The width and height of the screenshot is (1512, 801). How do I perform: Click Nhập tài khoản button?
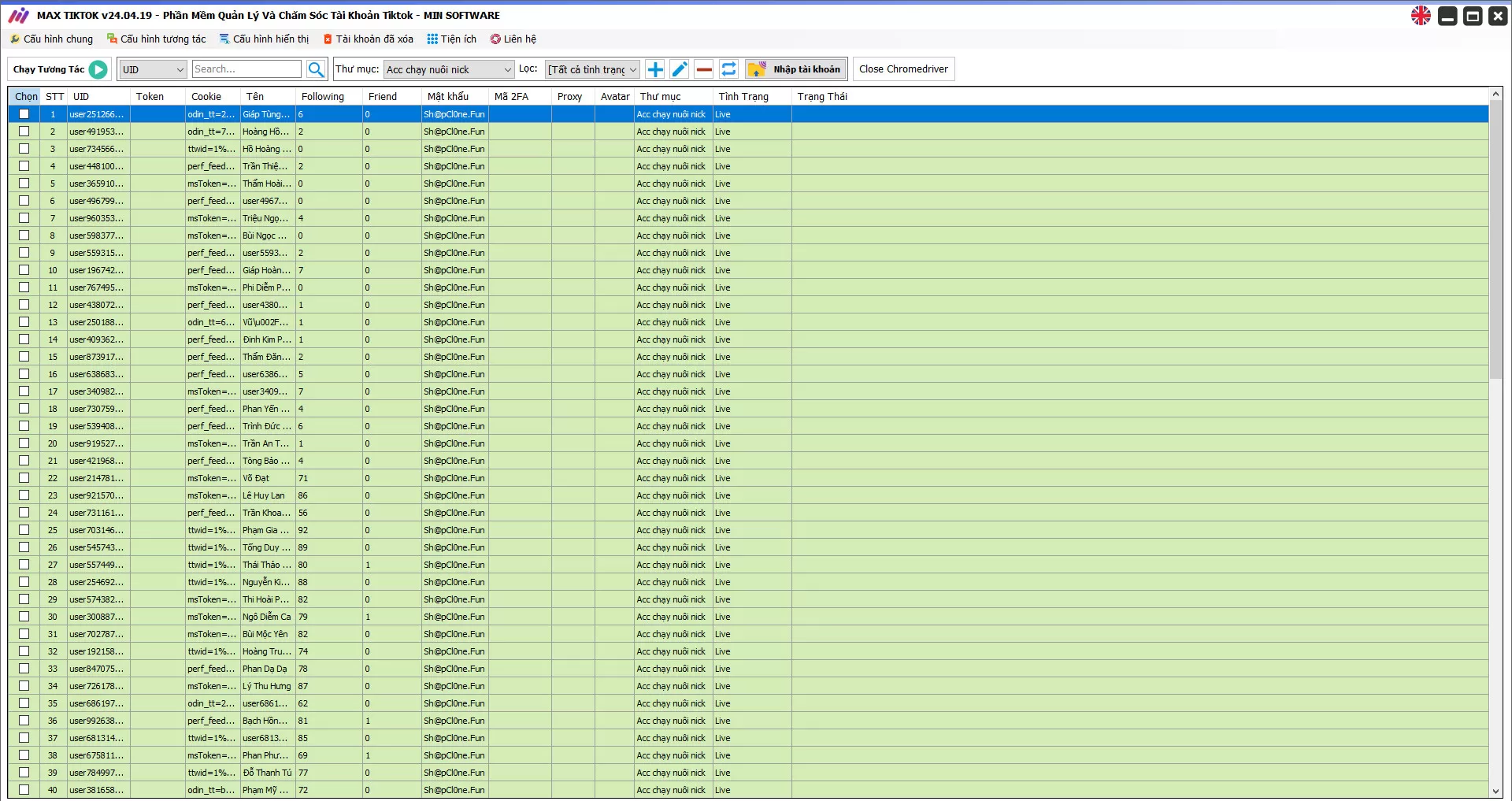pyautogui.click(x=797, y=69)
